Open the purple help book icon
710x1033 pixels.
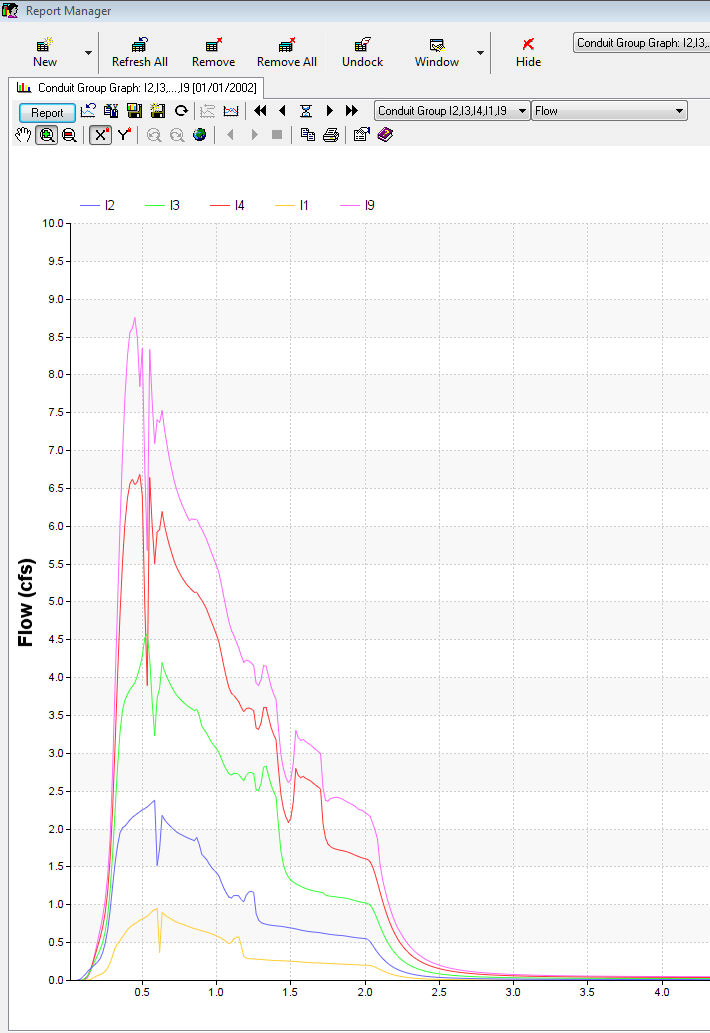pos(385,135)
